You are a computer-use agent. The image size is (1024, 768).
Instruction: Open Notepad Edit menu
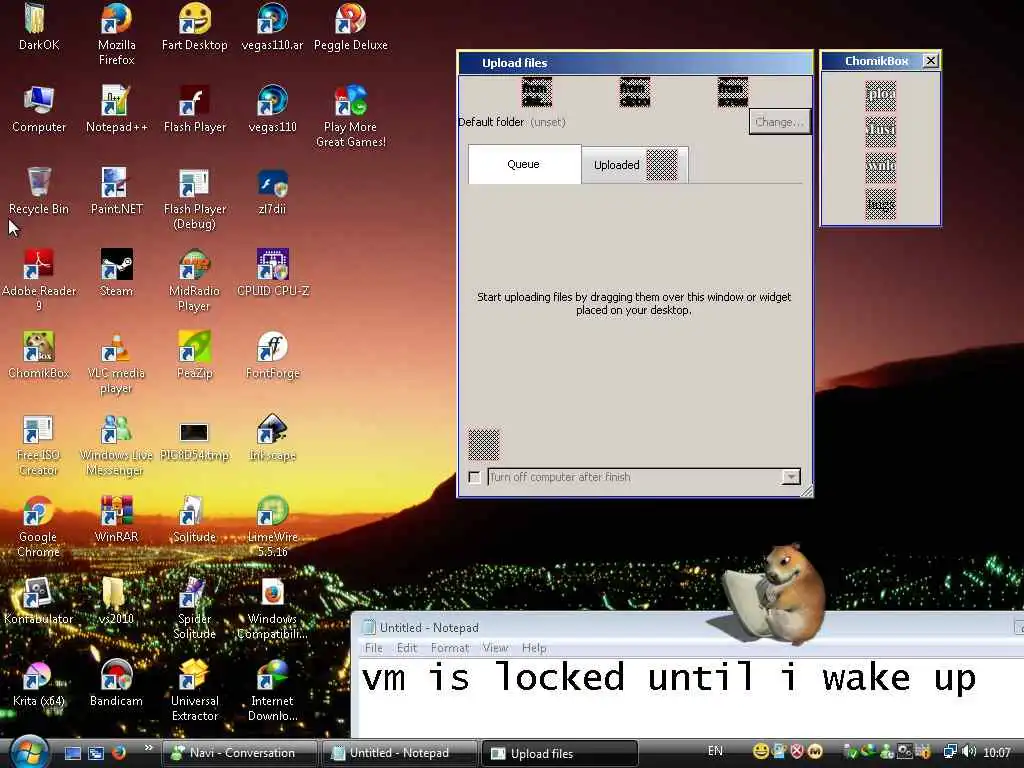[406, 648]
